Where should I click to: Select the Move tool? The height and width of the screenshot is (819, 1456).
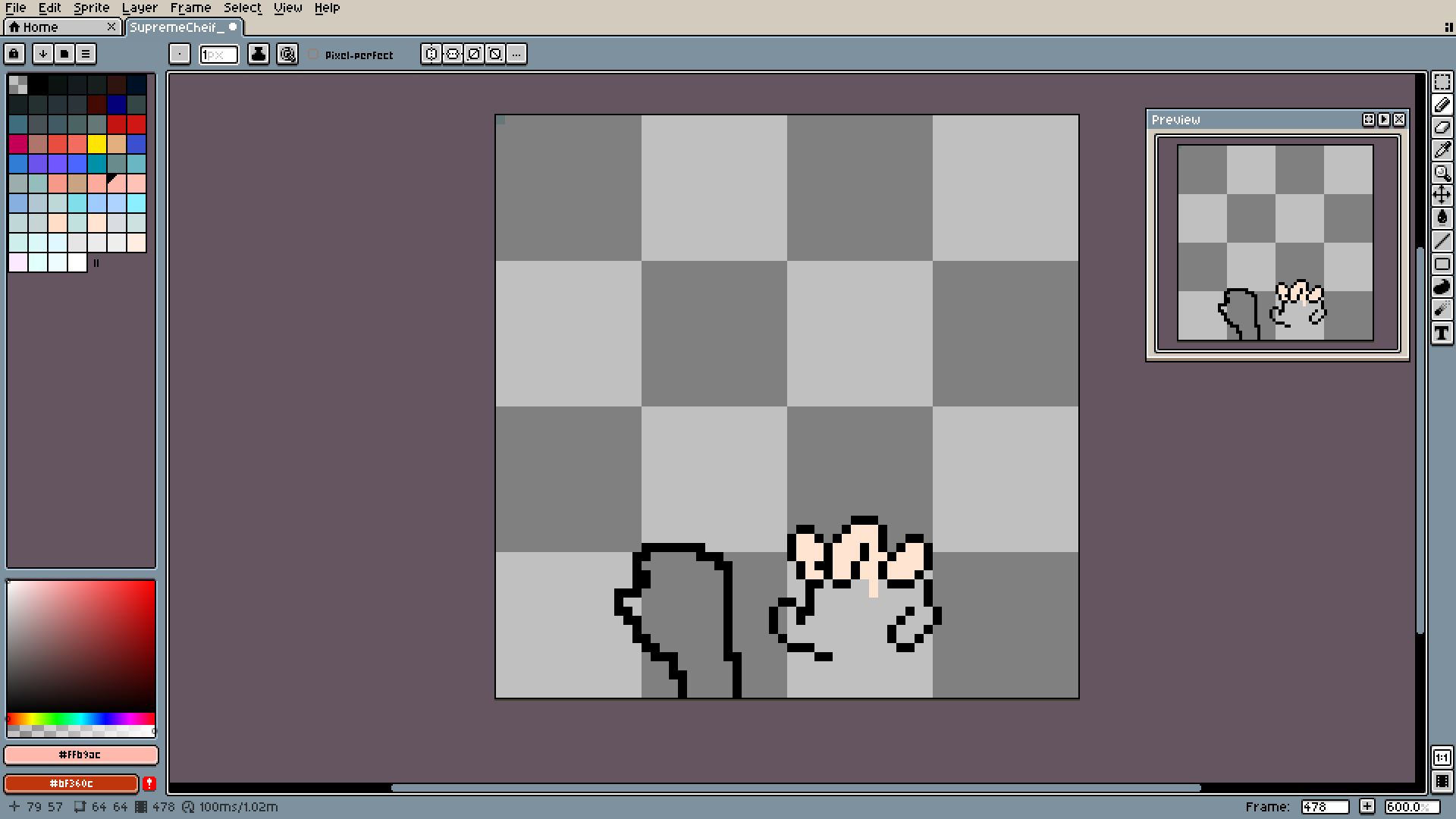pos(1442,196)
